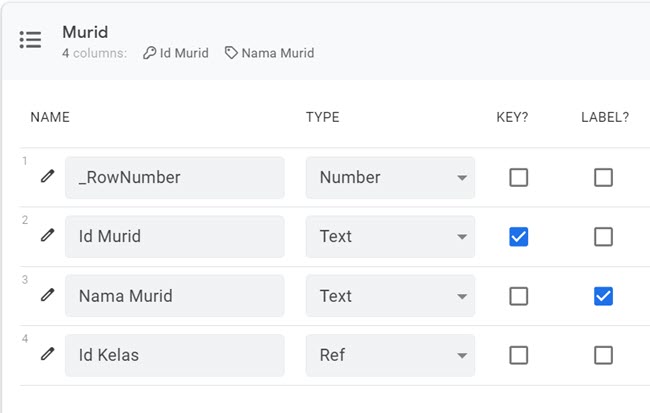Edit the _RowNumber column with its pencil icon
The image size is (650, 413).
click(48, 176)
